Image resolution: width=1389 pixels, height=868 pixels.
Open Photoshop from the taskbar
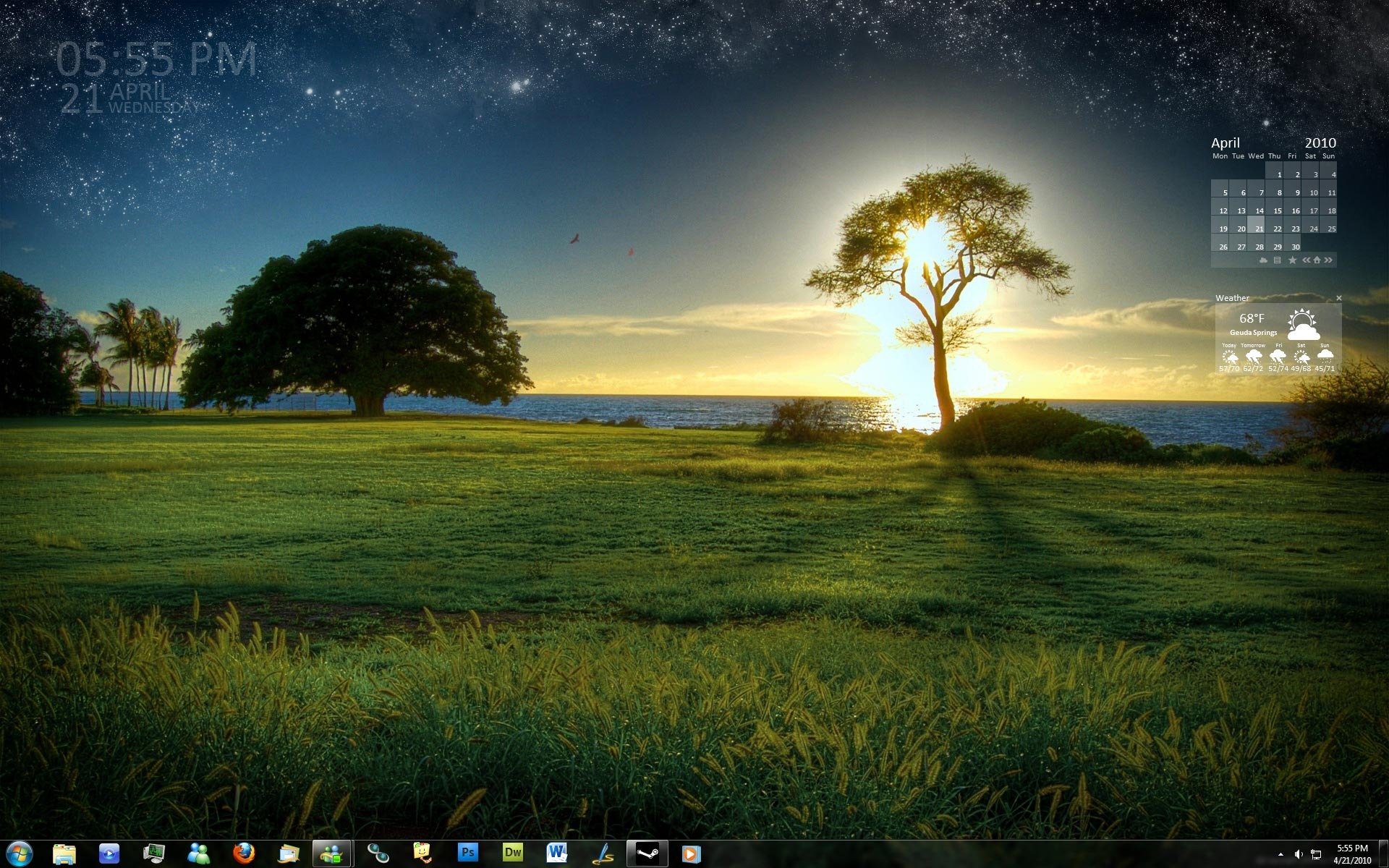coord(467,854)
